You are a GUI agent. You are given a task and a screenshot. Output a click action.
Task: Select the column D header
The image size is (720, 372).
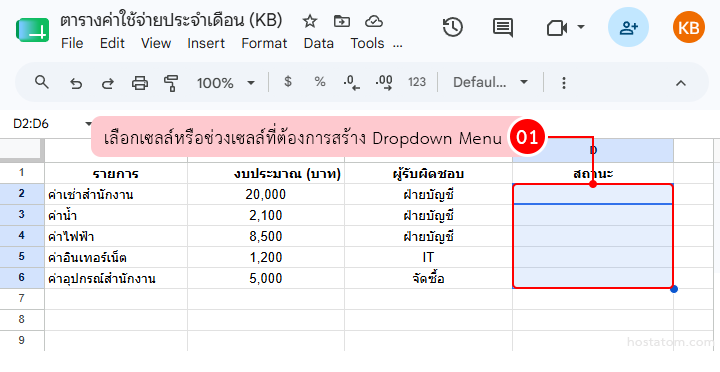point(593,151)
